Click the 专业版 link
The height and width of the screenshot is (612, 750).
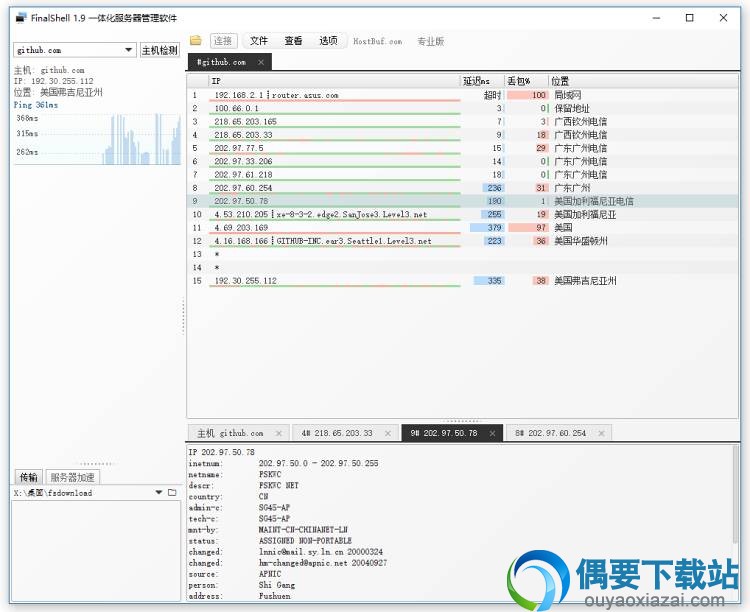point(430,41)
